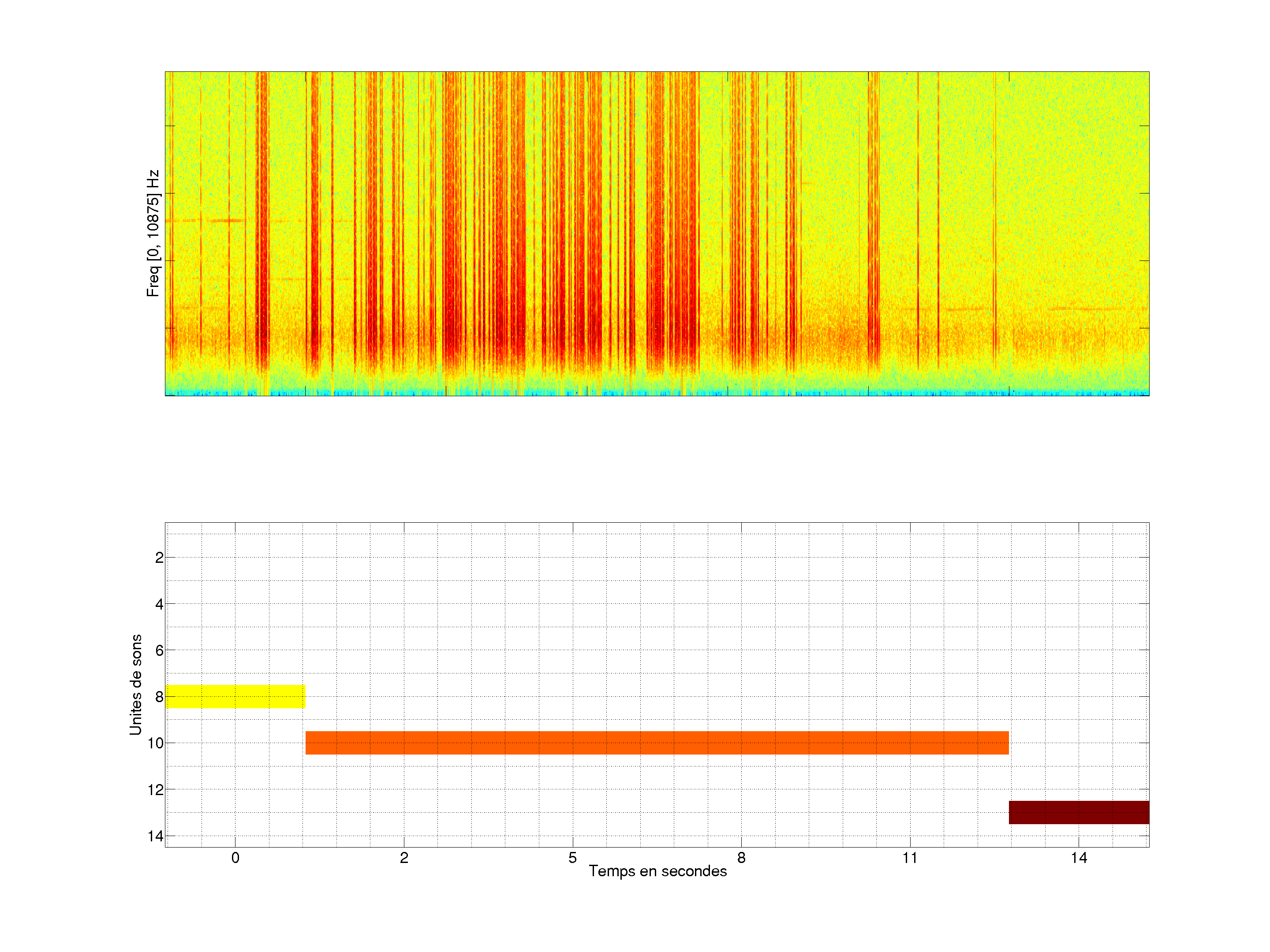Click the orange bar at sound unit 10

(657, 743)
